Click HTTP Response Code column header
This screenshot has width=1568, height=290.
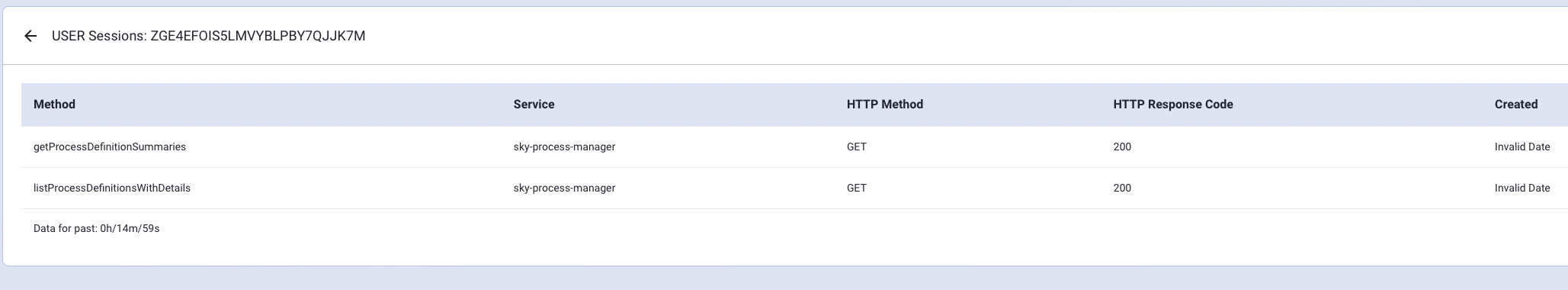pyautogui.click(x=1172, y=105)
